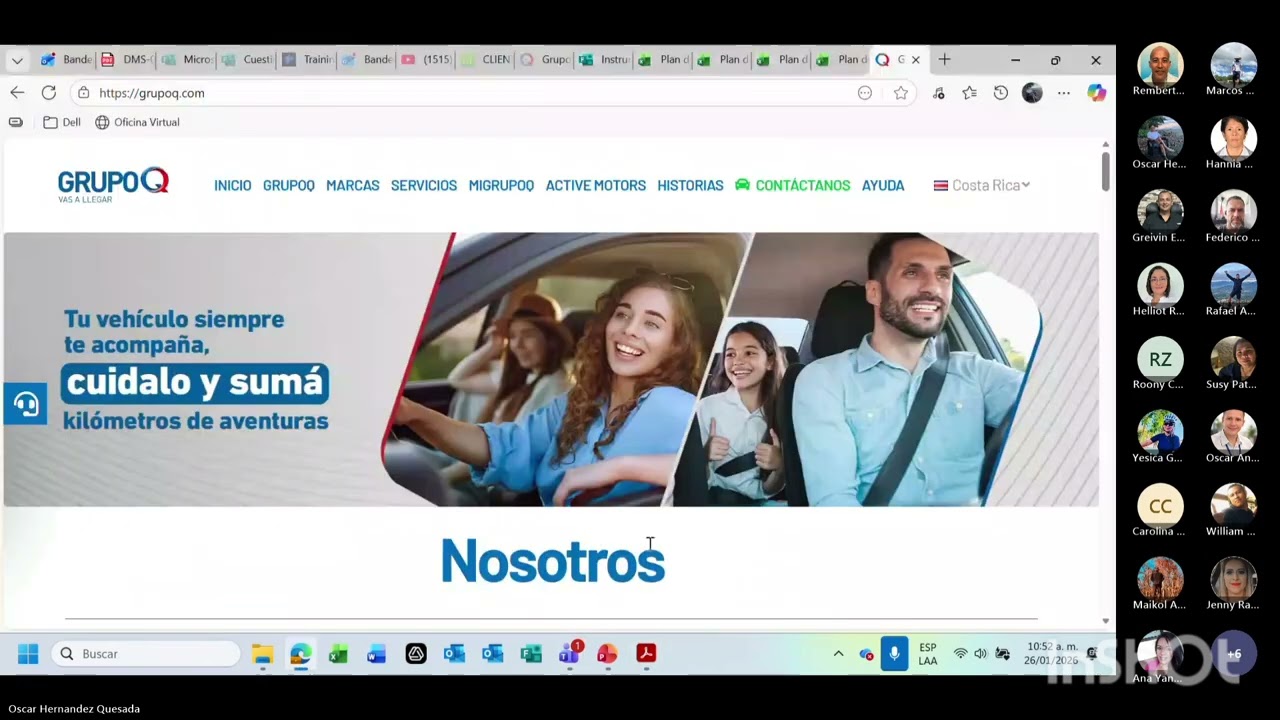
Task: Open the Wi-Fi network tray icon
Action: [x=960, y=654]
